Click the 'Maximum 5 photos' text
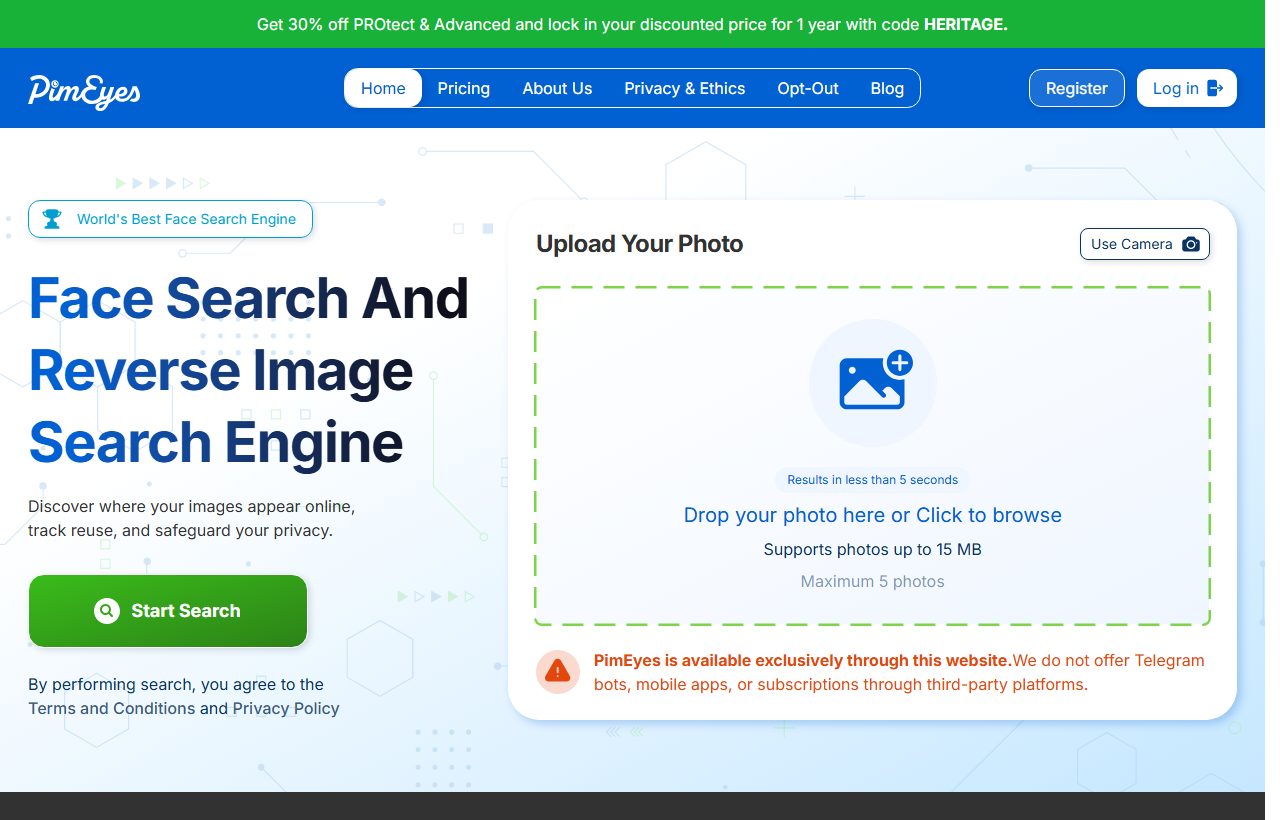 pyautogui.click(x=873, y=581)
